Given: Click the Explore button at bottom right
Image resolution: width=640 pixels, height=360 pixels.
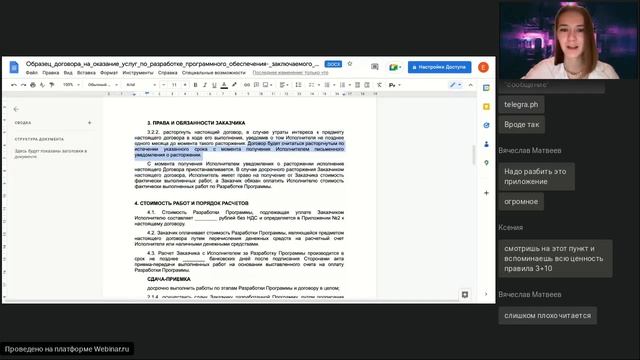Looking at the screenshot, I should click(465, 294).
